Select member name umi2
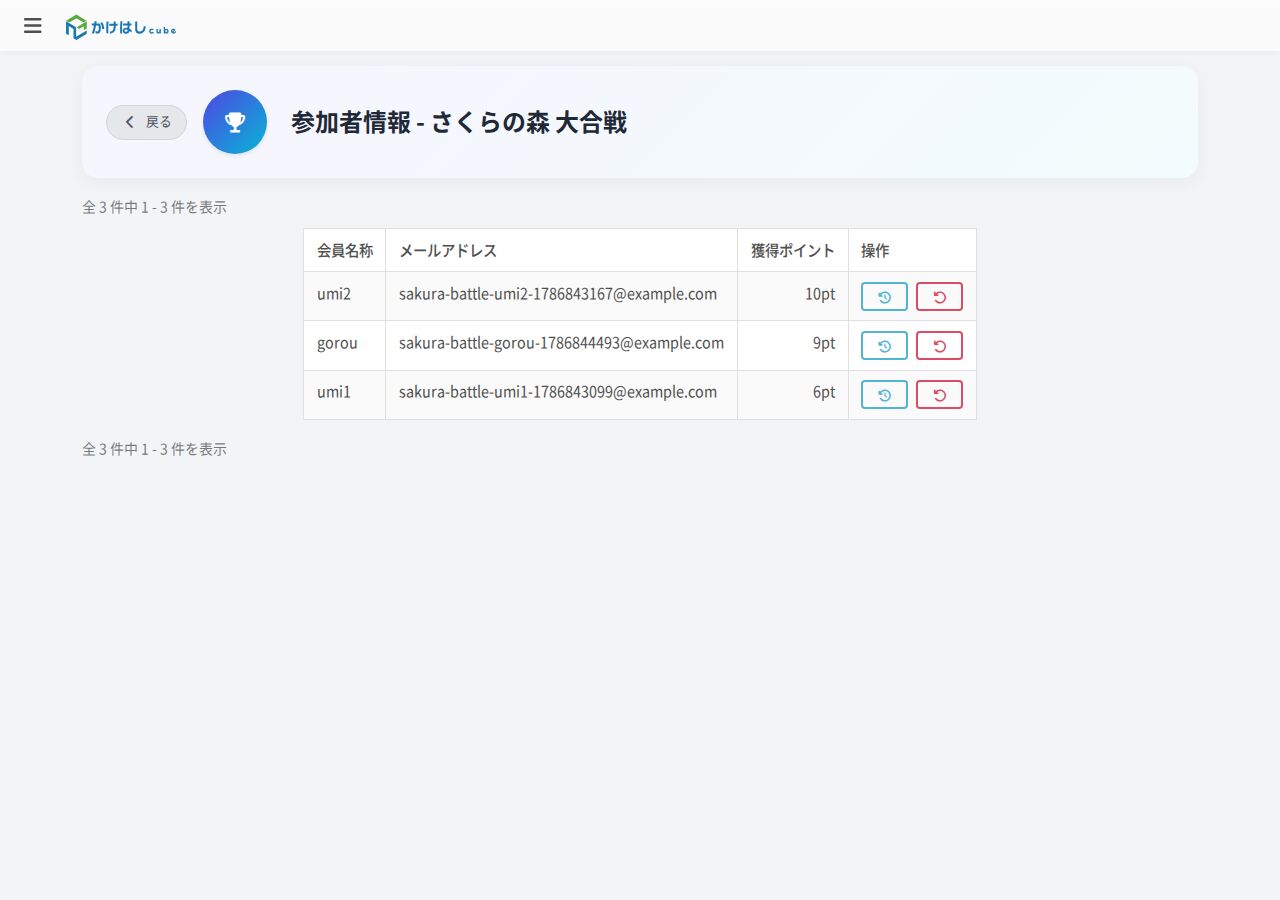 coord(334,294)
